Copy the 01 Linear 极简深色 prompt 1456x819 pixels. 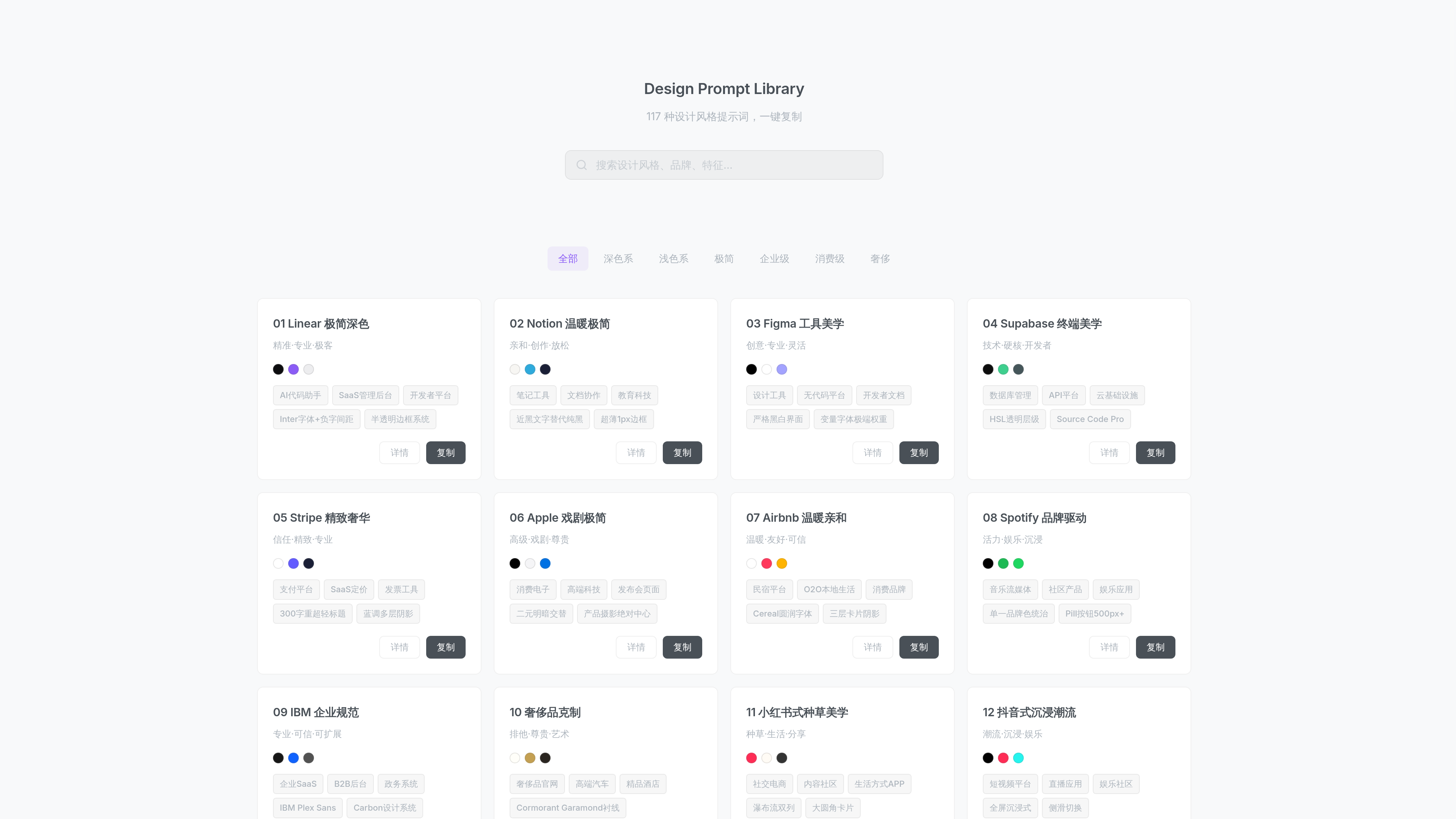coord(446,453)
